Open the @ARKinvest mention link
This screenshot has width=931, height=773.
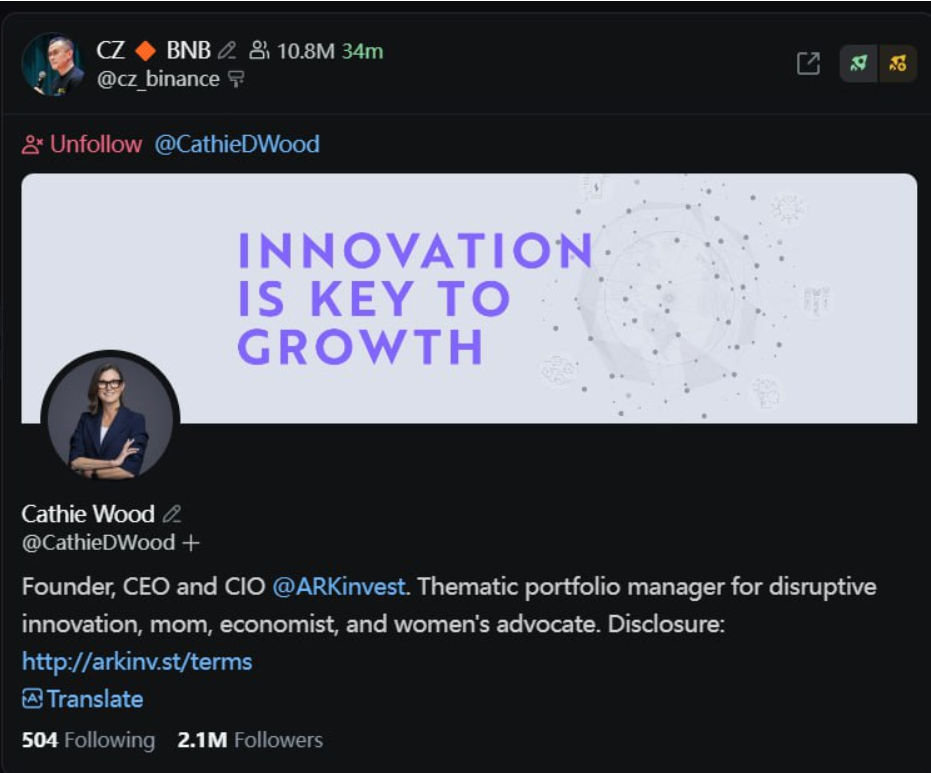click(x=339, y=587)
